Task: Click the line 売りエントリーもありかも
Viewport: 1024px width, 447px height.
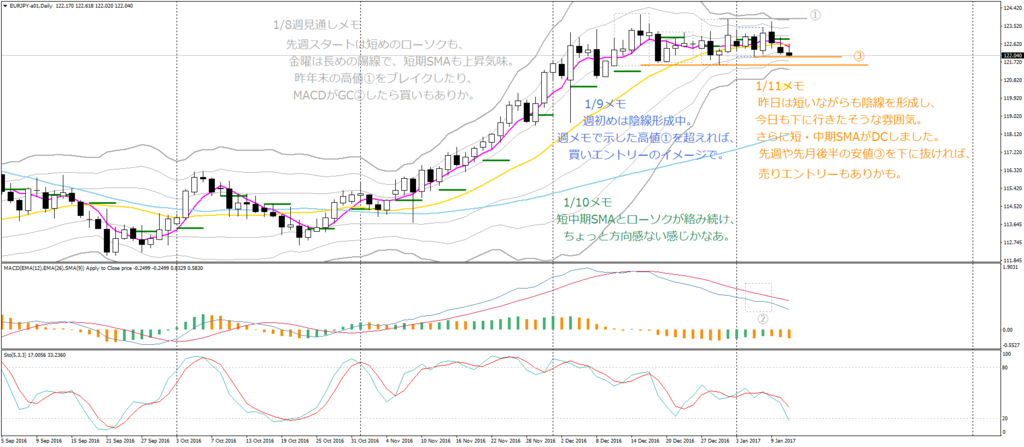Action: pos(829,174)
